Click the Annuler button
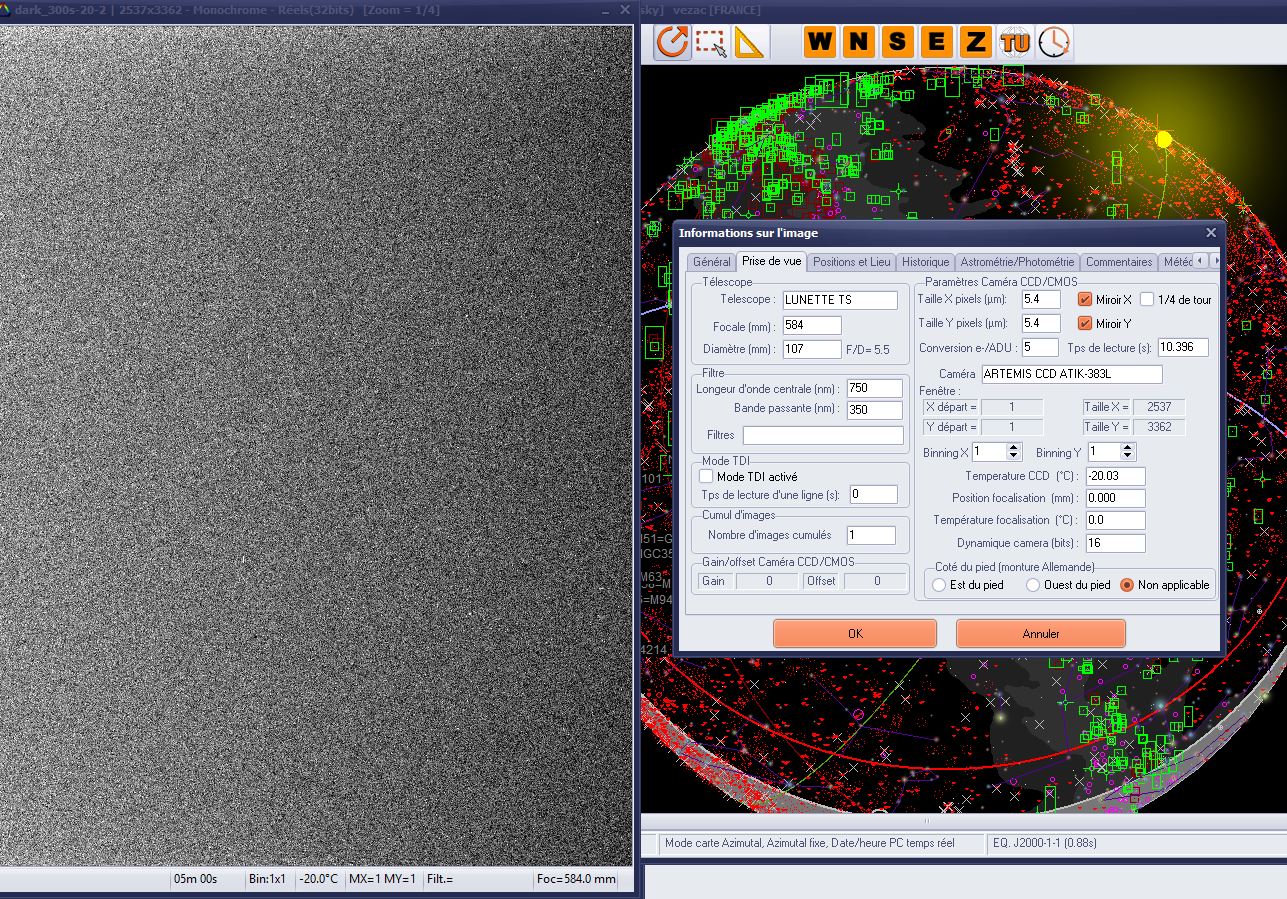Viewport: 1287px width, 899px height. (1040, 633)
